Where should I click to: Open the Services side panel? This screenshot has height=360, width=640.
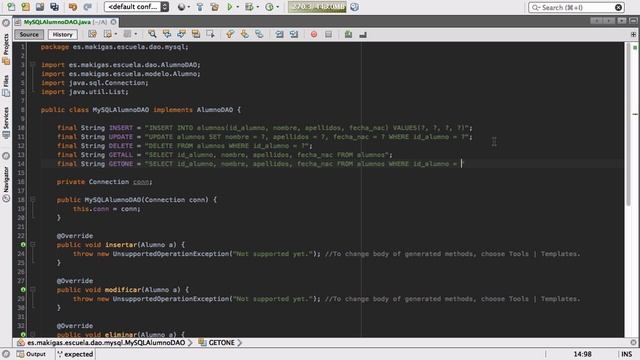[6, 122]
